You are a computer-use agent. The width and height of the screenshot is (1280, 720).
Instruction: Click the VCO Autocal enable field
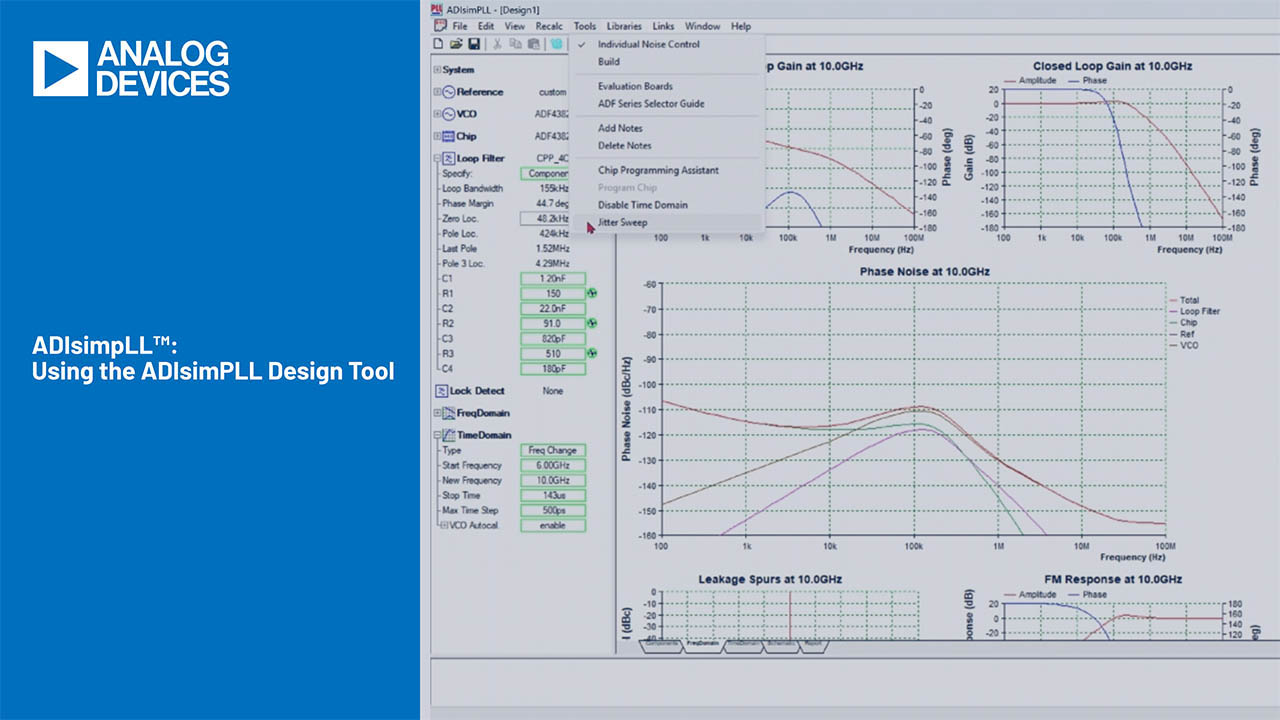(x=553, y=525)
